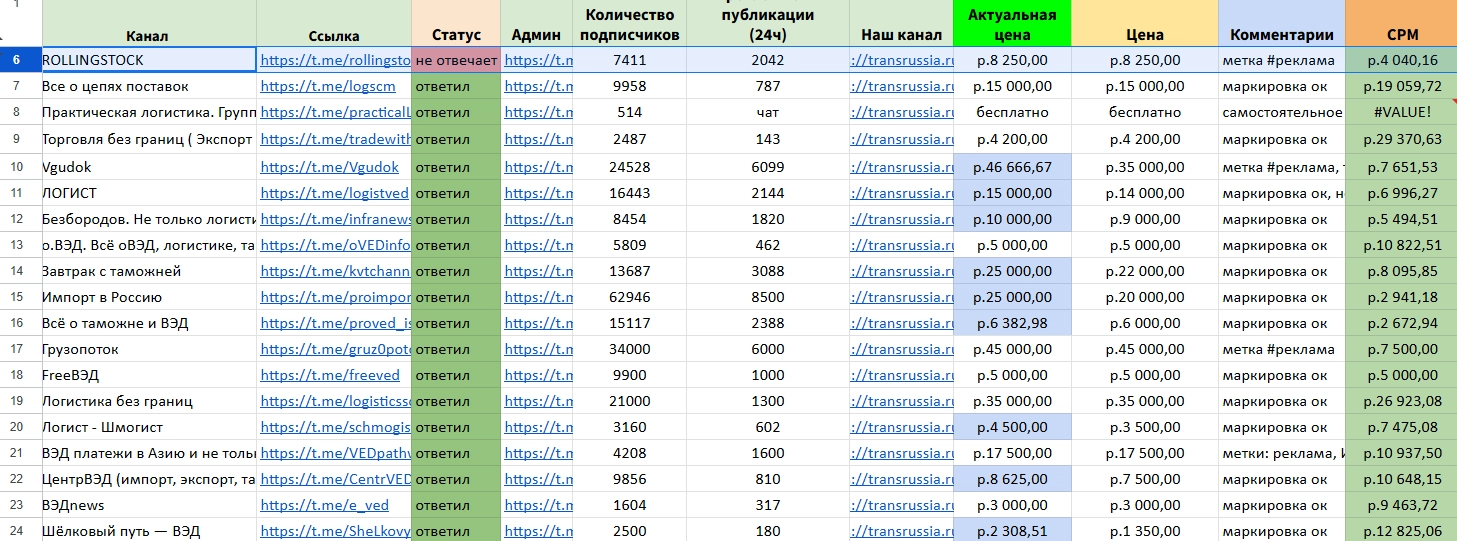Open transrussia.ru link in the FreeВЭД row
Viewport: 1457px width, 541px height.
(902, 375)
